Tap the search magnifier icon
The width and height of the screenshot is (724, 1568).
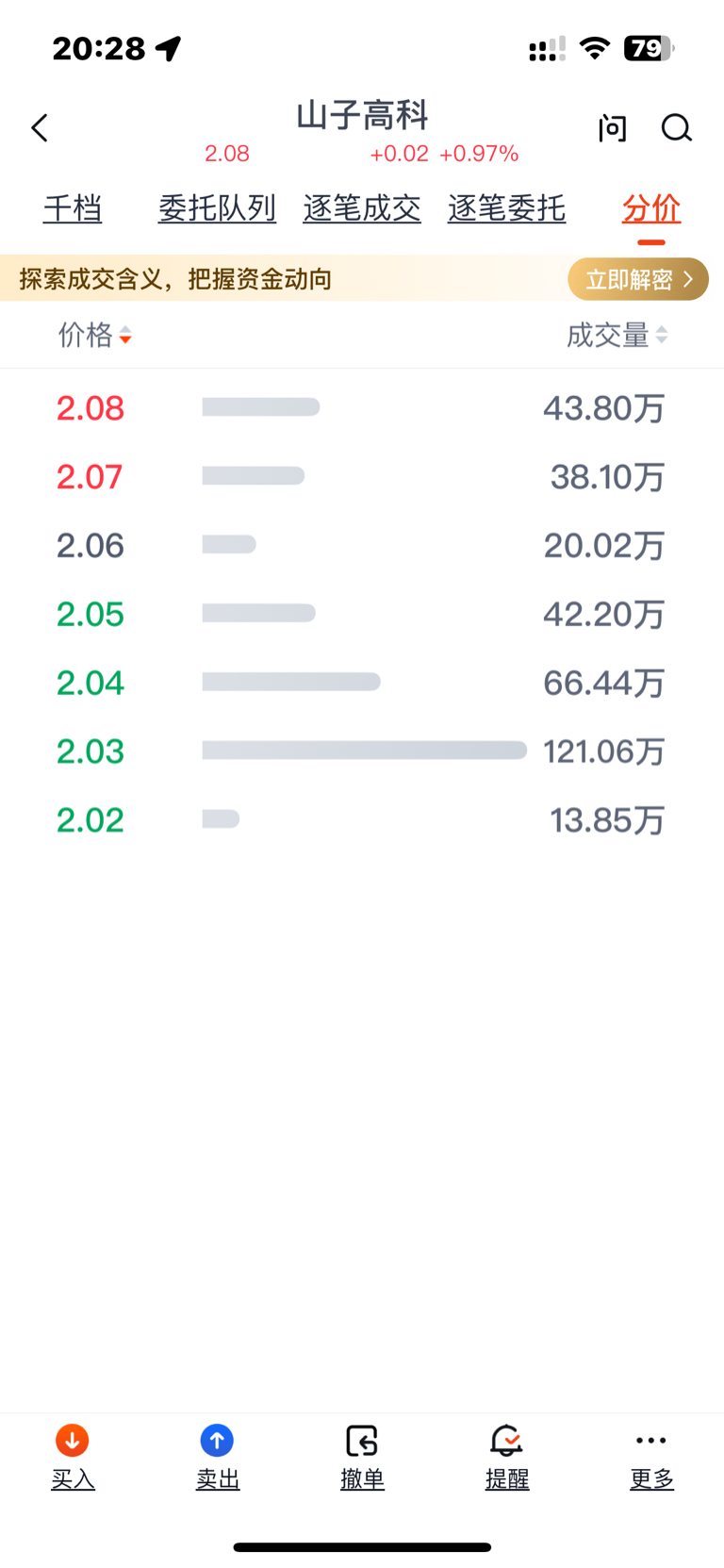point(676,128)
